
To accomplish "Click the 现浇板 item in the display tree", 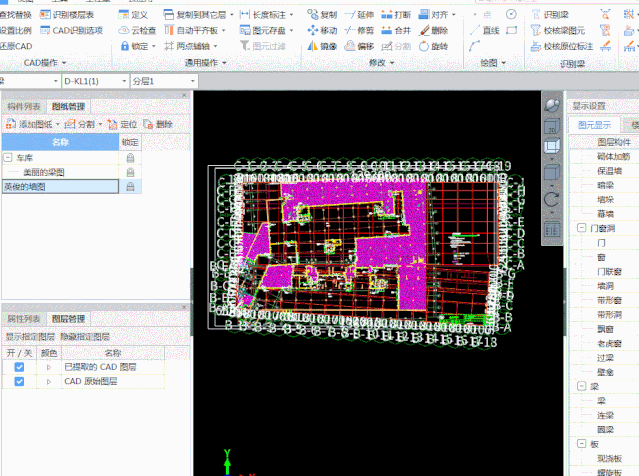I will [609, 458].
